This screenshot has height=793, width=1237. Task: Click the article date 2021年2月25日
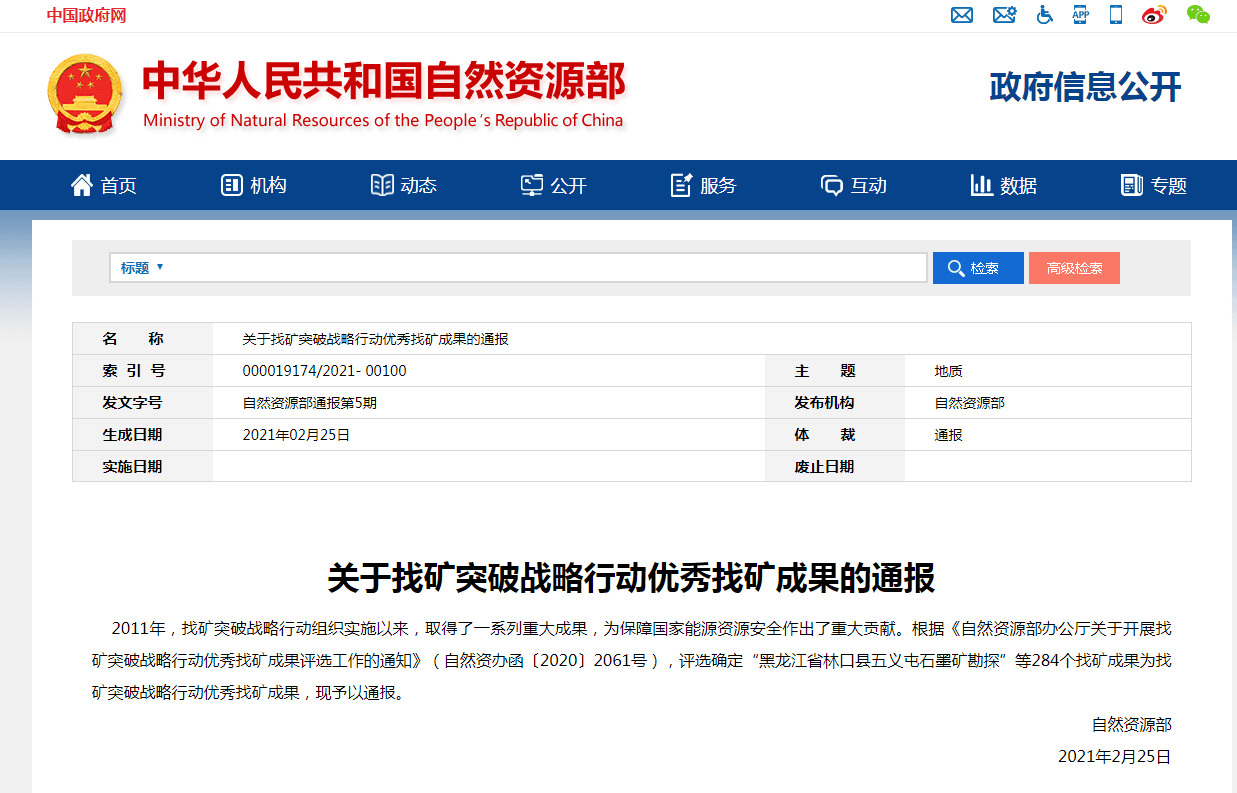point(1114,757)
